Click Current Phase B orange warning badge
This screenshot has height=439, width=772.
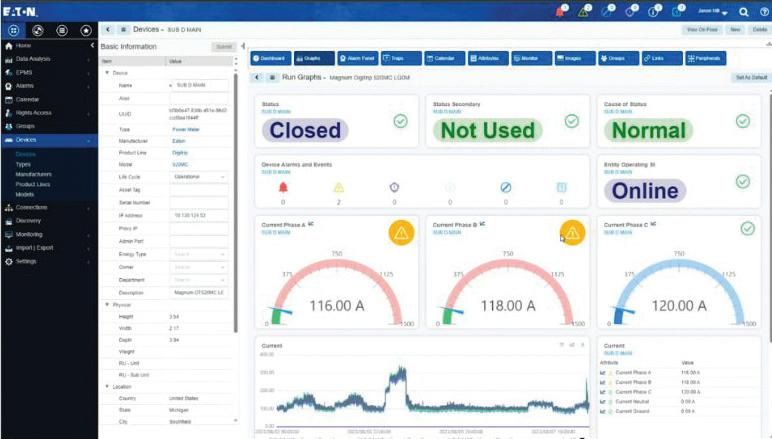pos(572,232)
